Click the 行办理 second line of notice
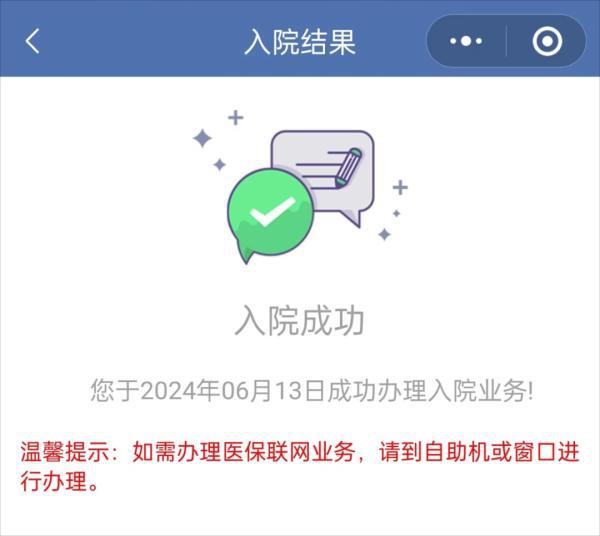Viewport: 600px width, 536px height. [60, 481]
